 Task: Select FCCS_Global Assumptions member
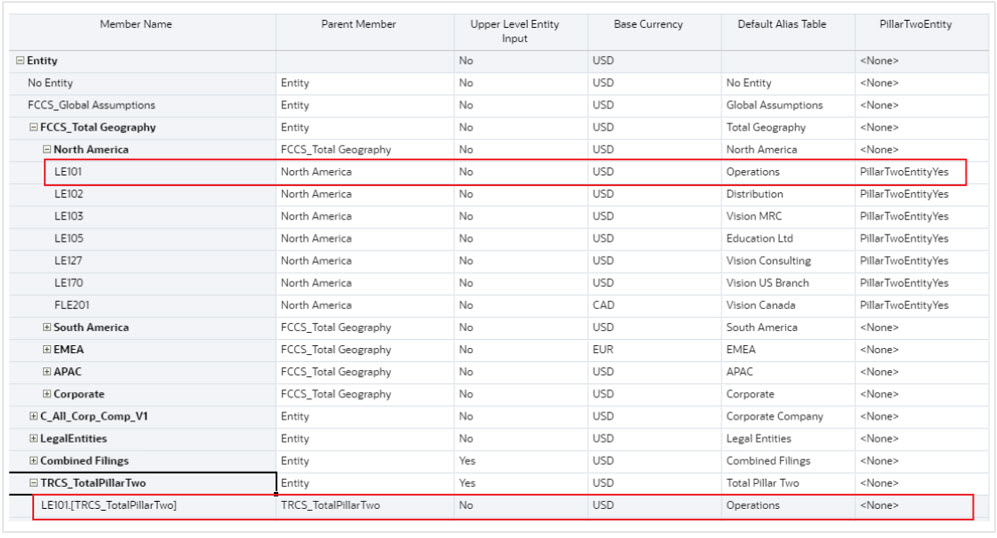pos(92,105)
